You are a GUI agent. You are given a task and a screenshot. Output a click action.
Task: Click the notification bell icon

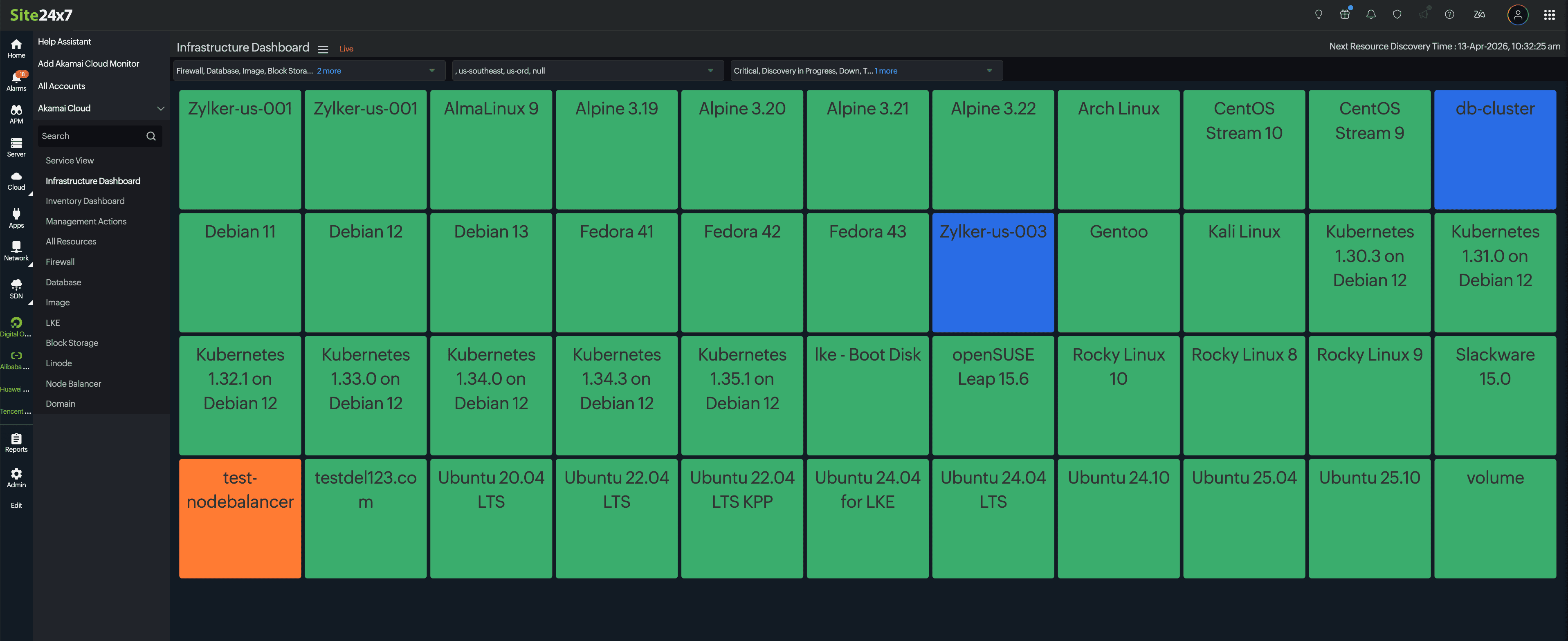click(x=1371, y=15)
